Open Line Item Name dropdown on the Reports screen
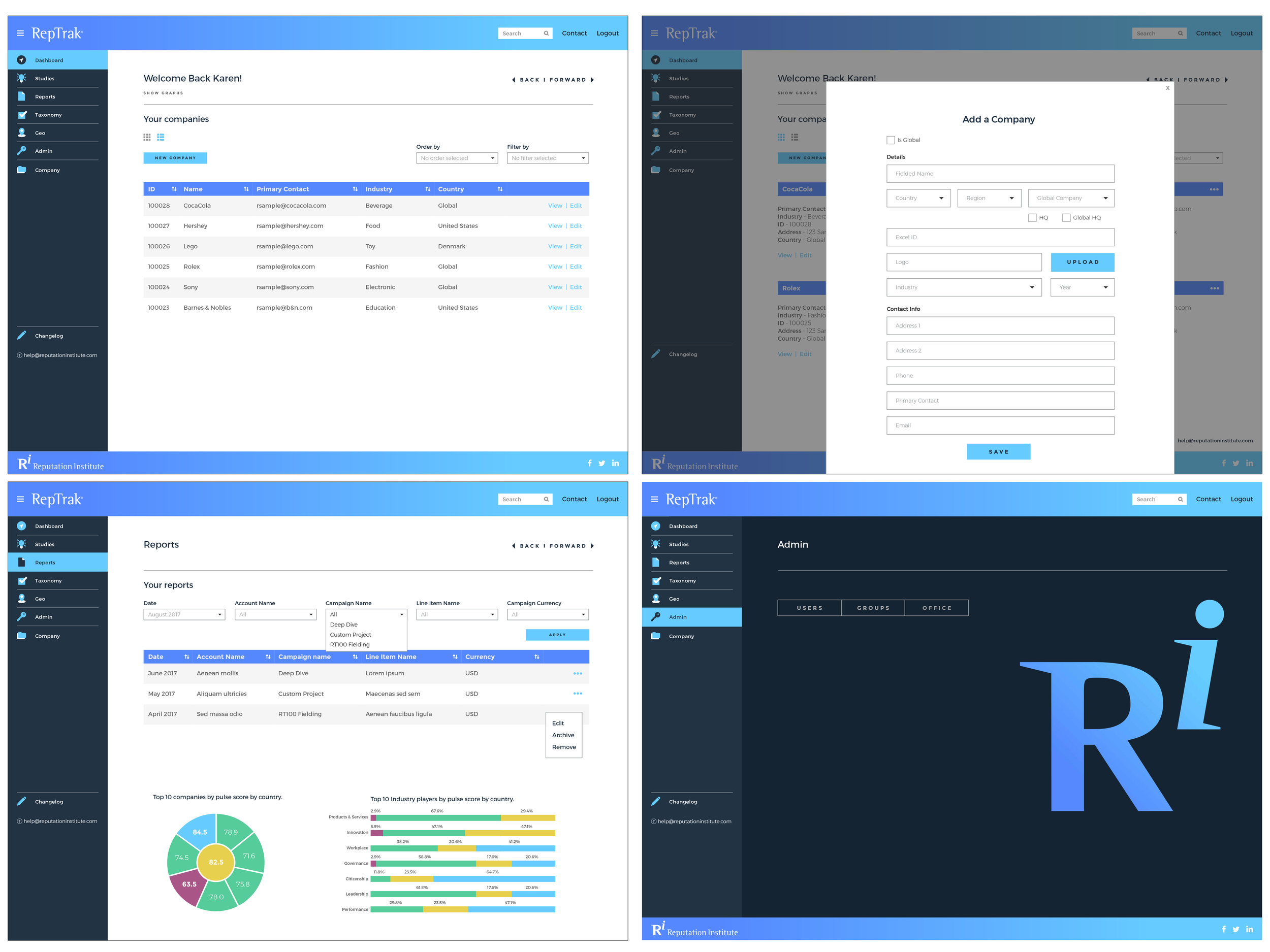1270x952 pixels. click(x=457, y=614)
